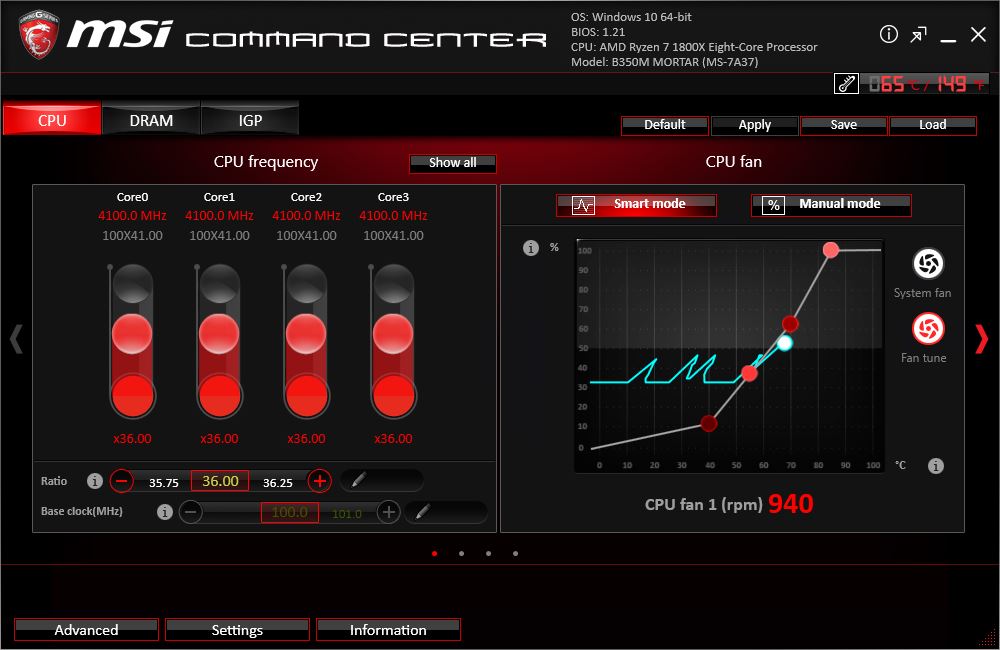Click the fan curve point near 62%
This screenshot has width=1000, height=650.
coord(790,324)
